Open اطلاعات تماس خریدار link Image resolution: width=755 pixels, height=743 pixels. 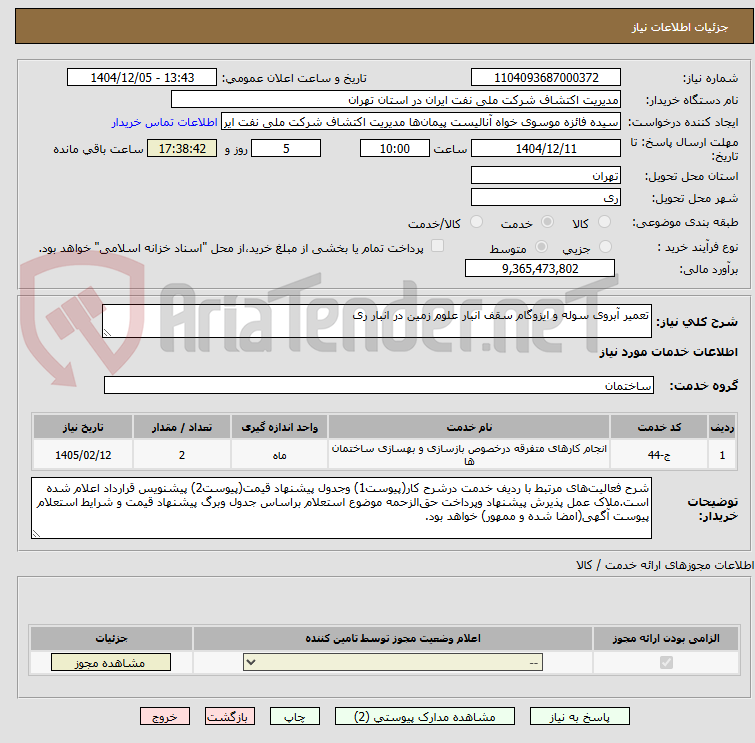(x=165, y=122)
